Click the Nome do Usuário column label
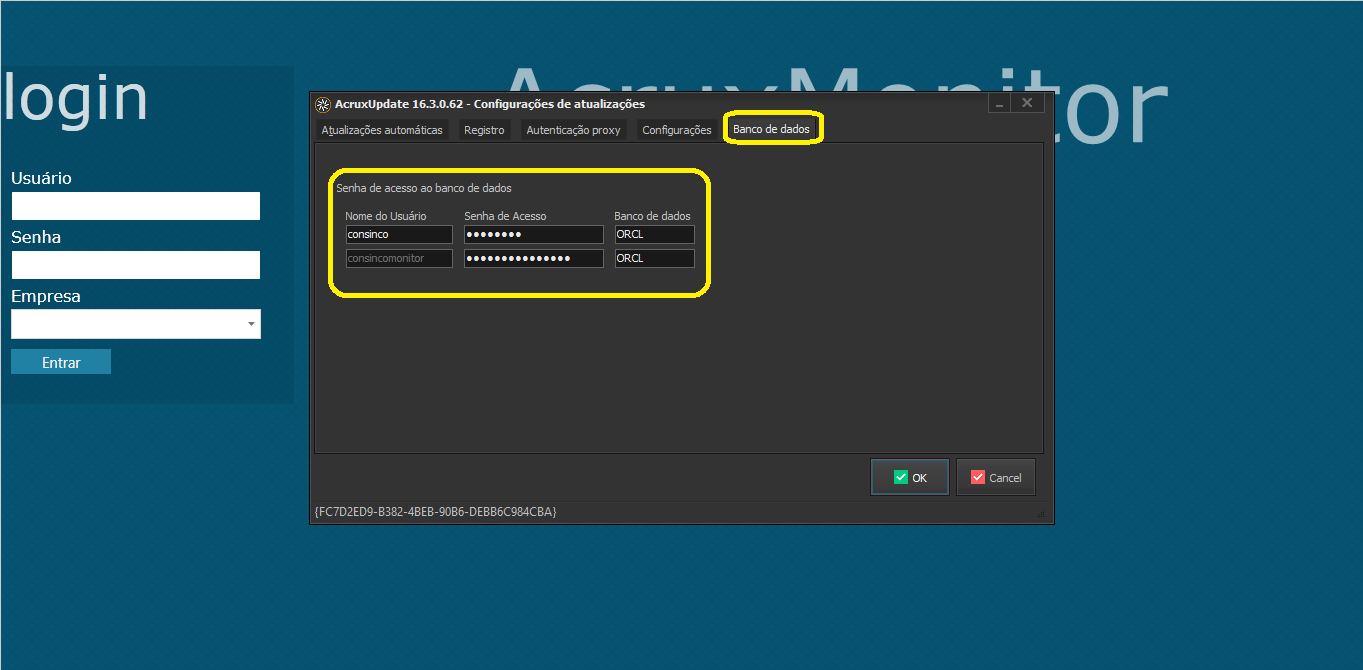This screenshot has width=1363, height=670. (386, 216)
